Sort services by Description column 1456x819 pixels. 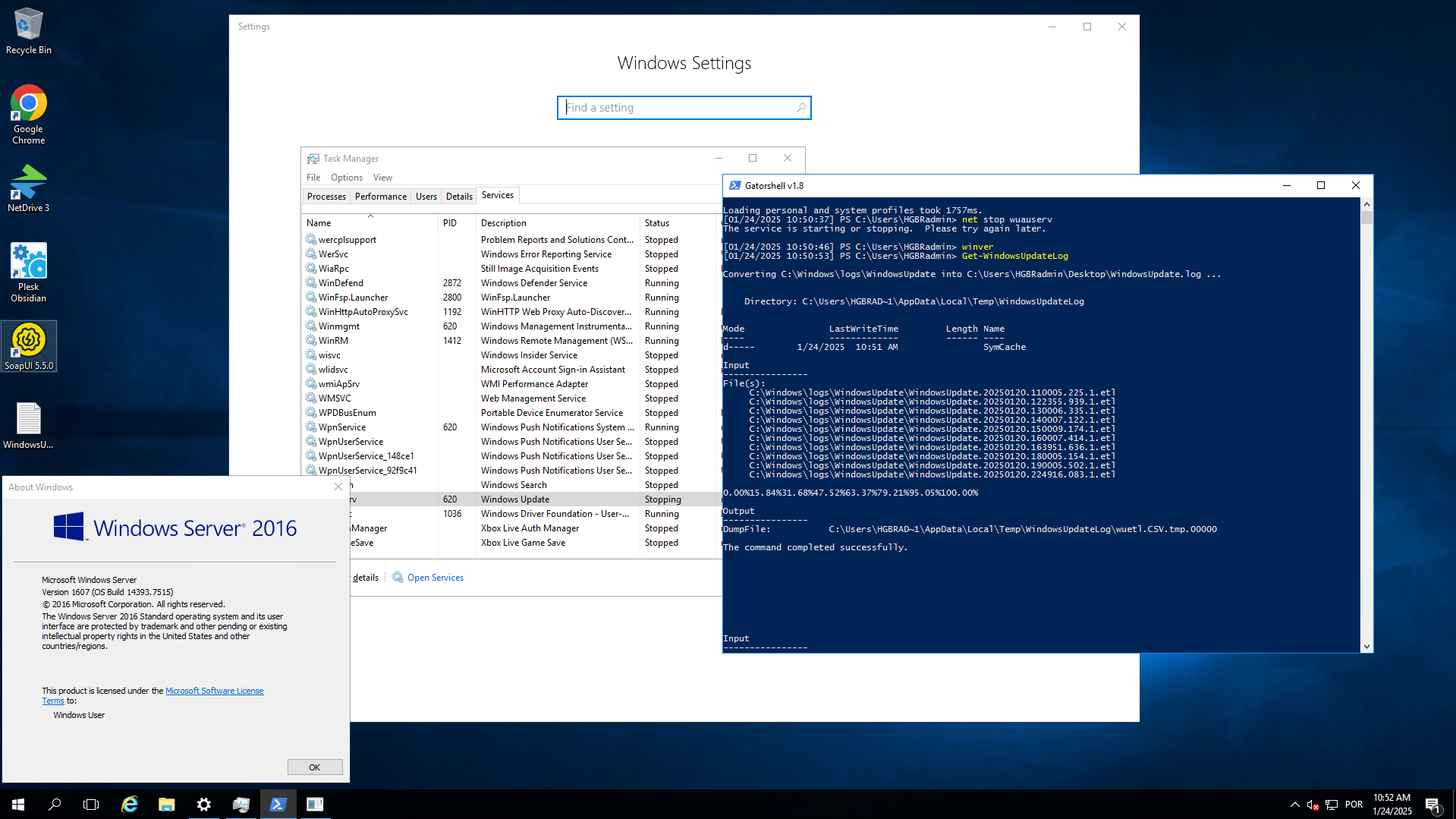[558, 223]
